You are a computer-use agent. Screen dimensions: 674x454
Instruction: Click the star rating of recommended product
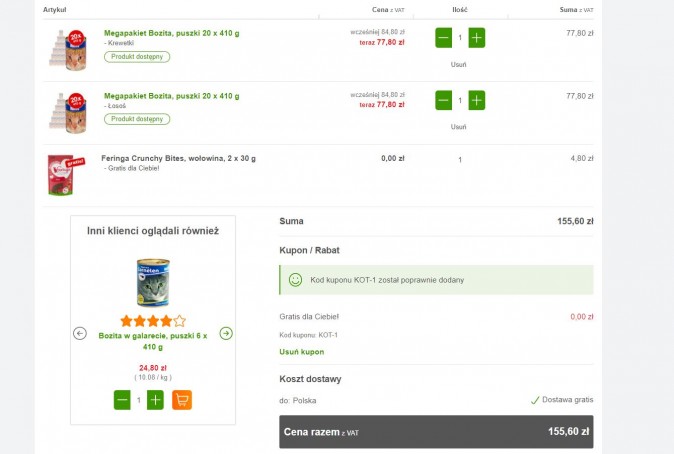153,321
